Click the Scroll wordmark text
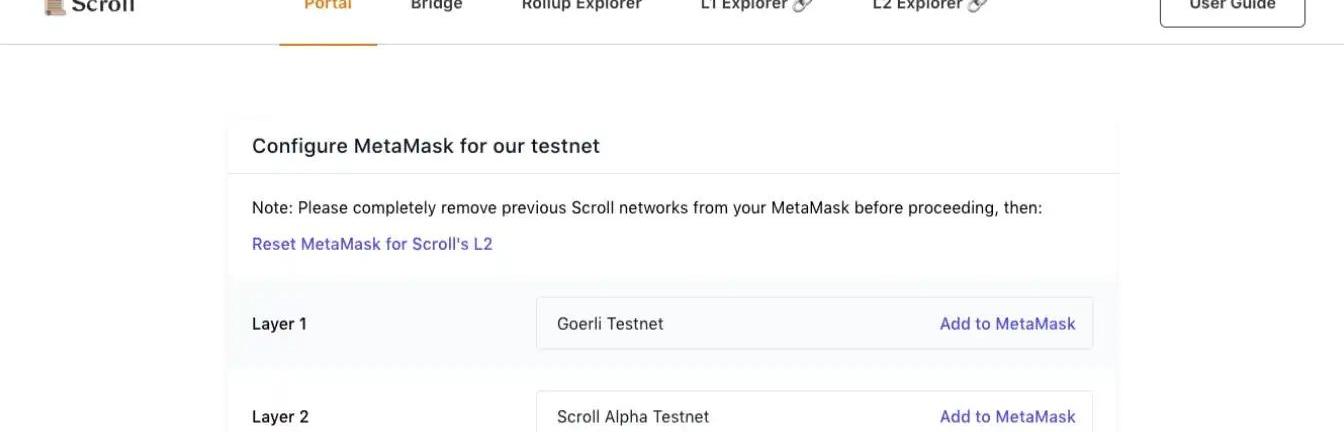The width and height of the screenshot is (1344, 432). (x=102, y=6)
